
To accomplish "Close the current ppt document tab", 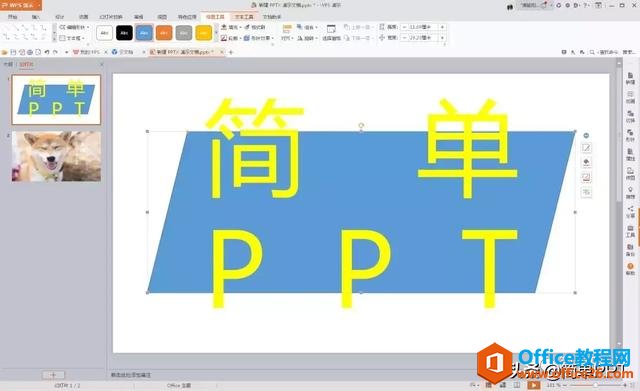I will pos(222,52).
